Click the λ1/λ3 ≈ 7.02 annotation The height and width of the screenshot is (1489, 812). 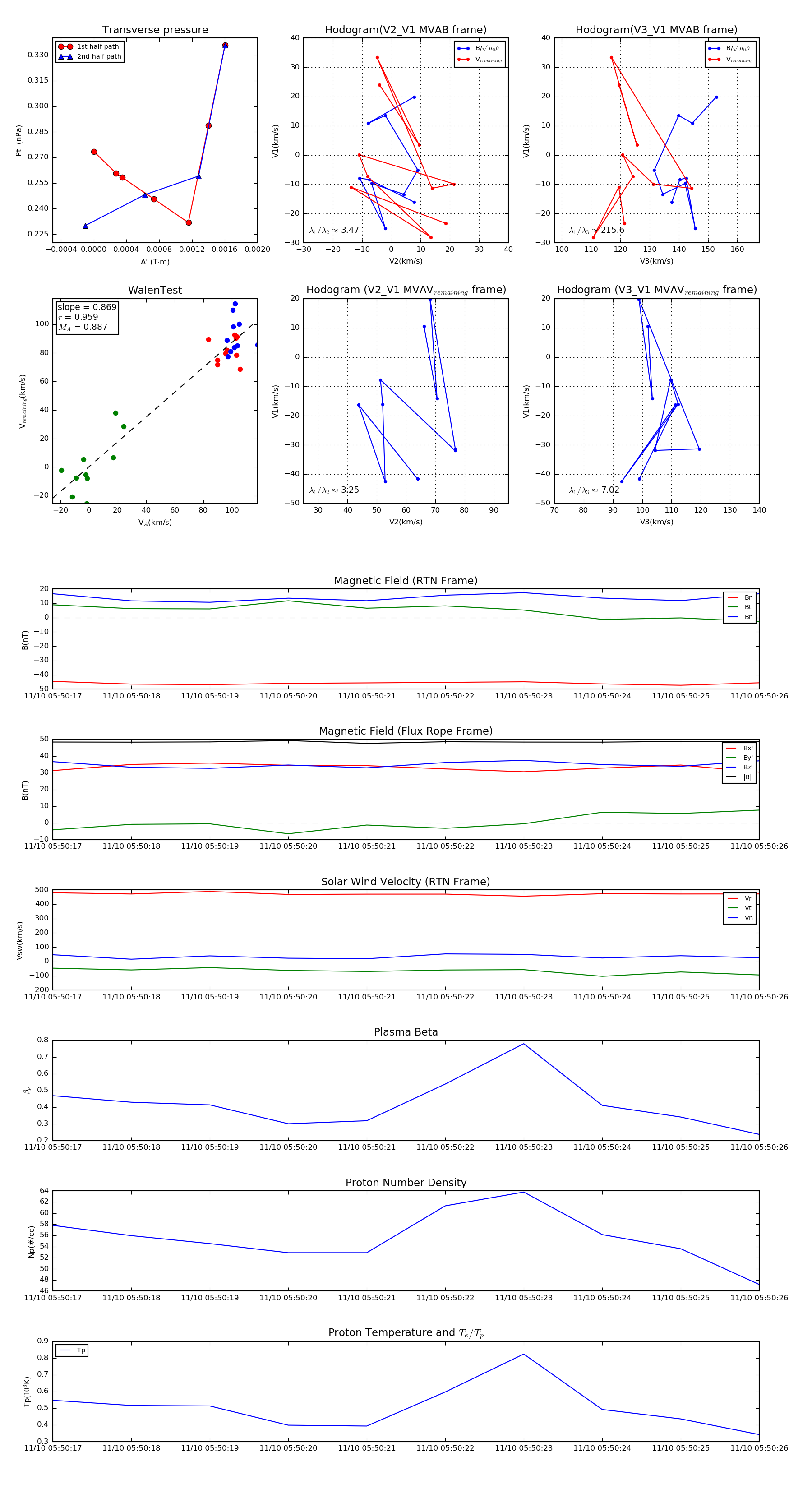594,490
